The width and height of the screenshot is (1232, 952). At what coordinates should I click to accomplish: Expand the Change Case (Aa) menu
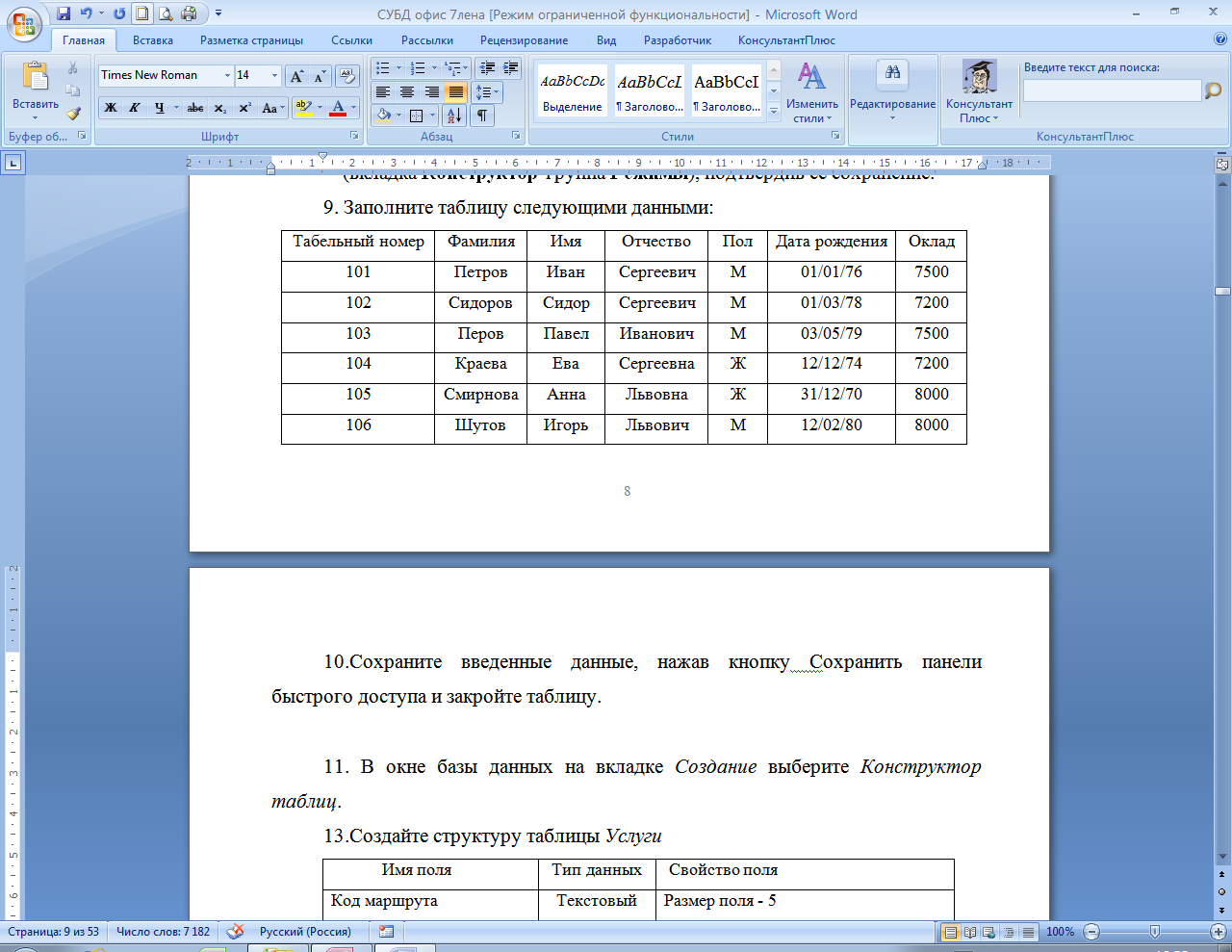[273, 108]
